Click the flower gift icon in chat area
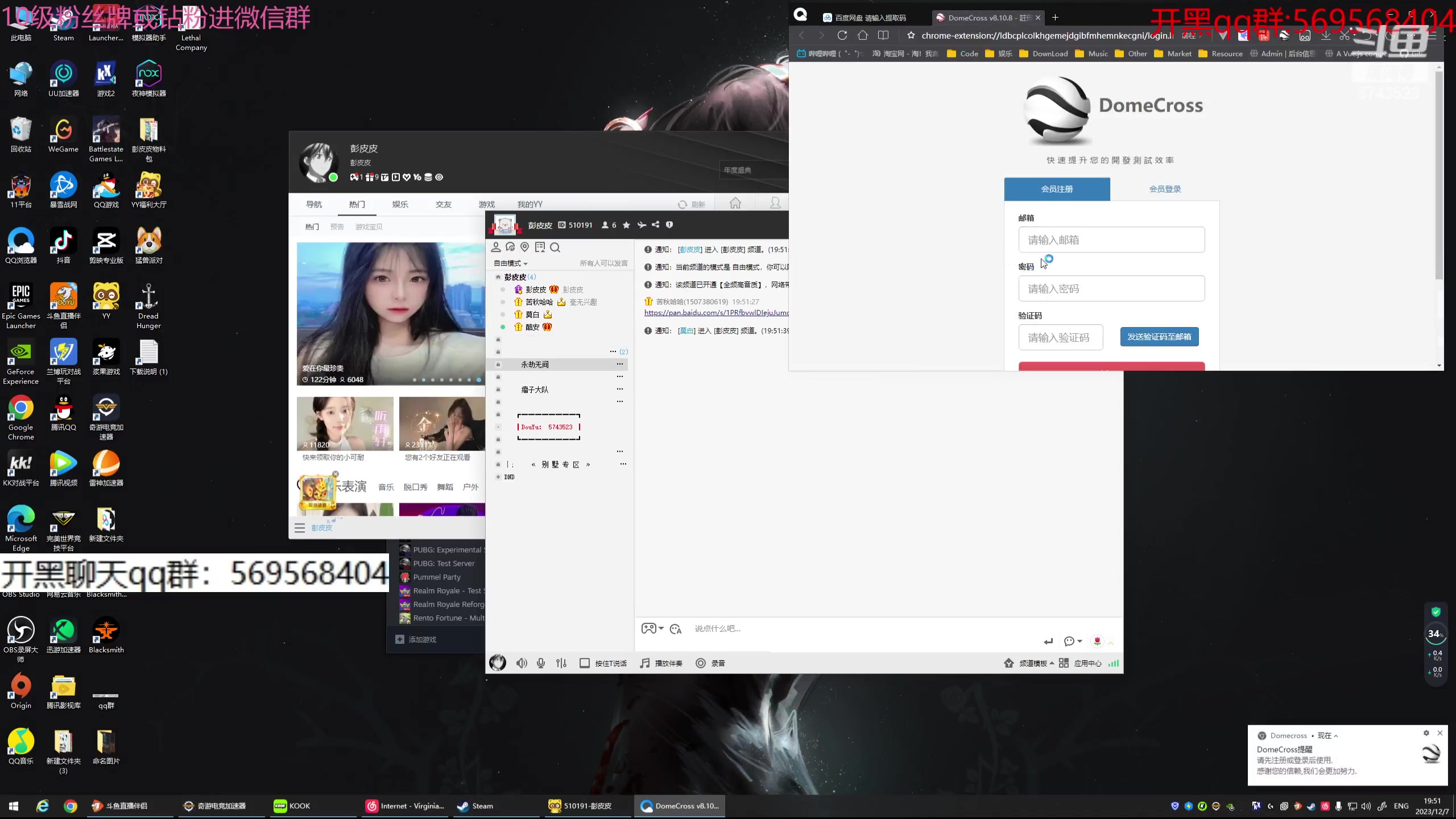Screen dimensions: 1456x819 (1097, 642)
